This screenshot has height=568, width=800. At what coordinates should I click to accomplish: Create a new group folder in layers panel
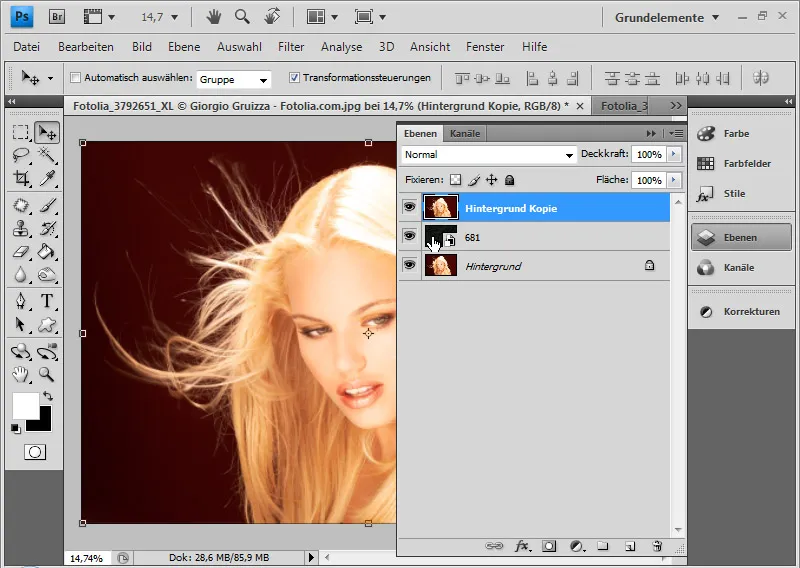(x=603, y=546)
